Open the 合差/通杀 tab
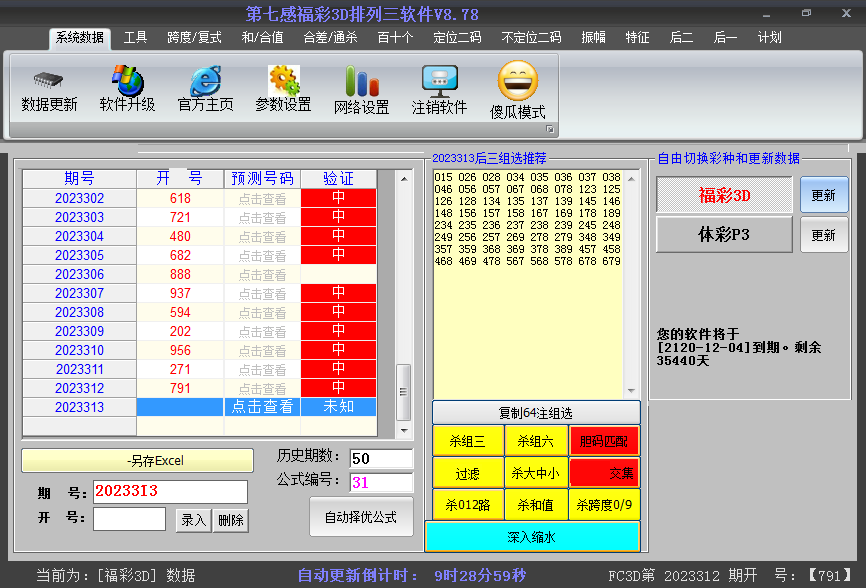The width and height of the screenshot is (866, 588). (x=330, y=38)
